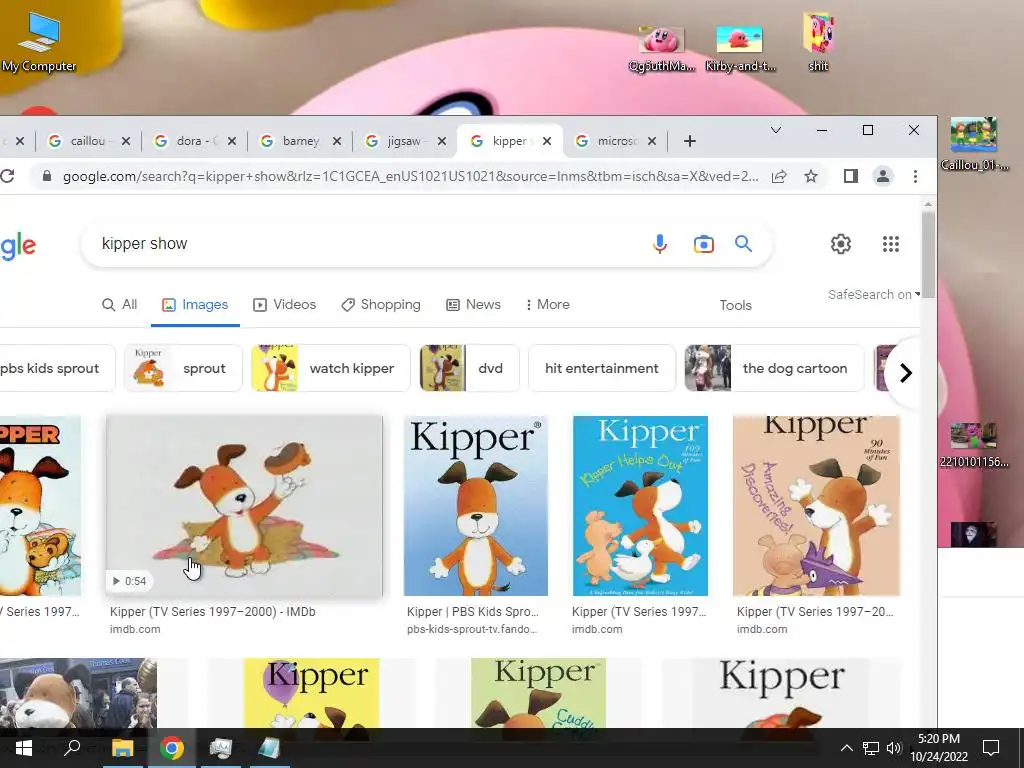Screen dimensions: 1024x768
Task: Open Kipper Helps Out cover image
Action: (x=640, y=505)
